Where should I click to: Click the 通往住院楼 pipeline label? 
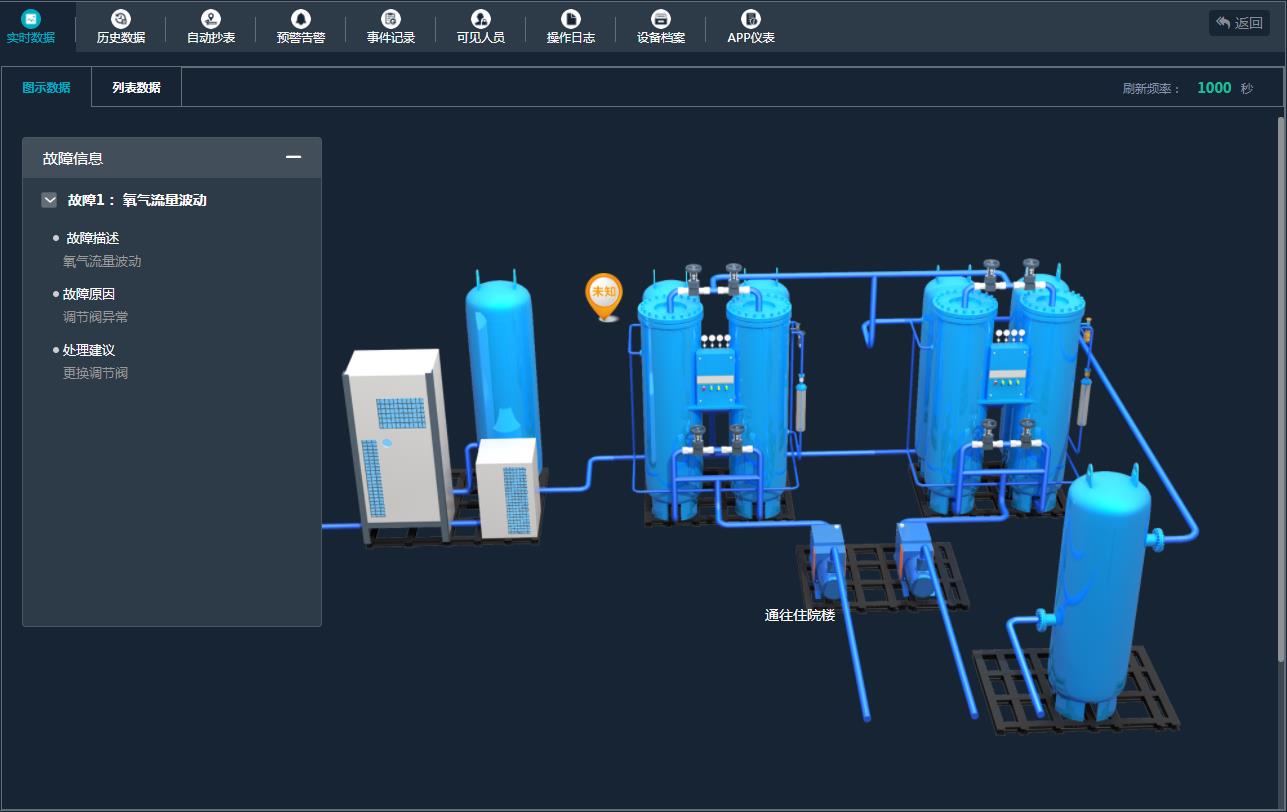coord(799,615)
